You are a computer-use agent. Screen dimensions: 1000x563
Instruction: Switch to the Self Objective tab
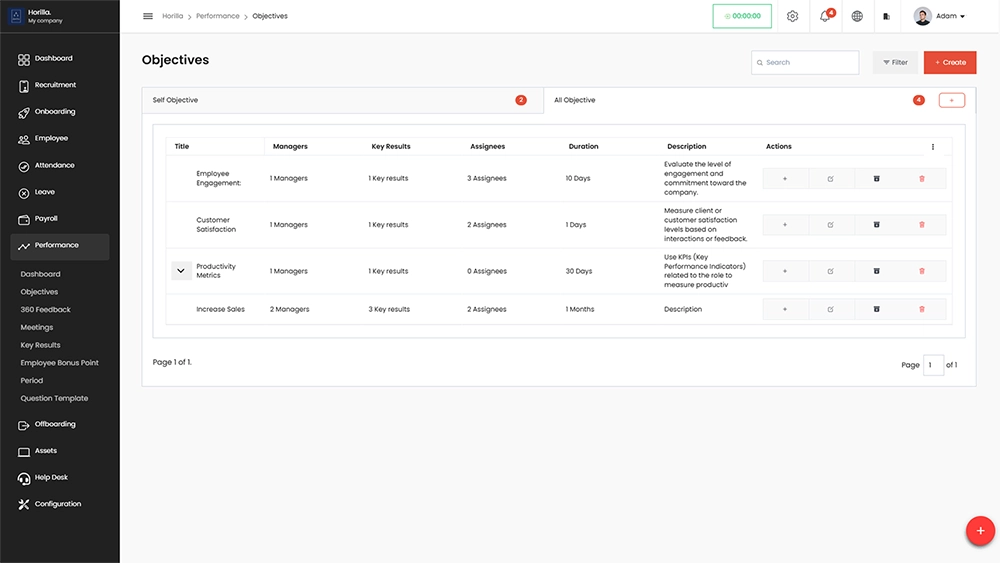340,100
